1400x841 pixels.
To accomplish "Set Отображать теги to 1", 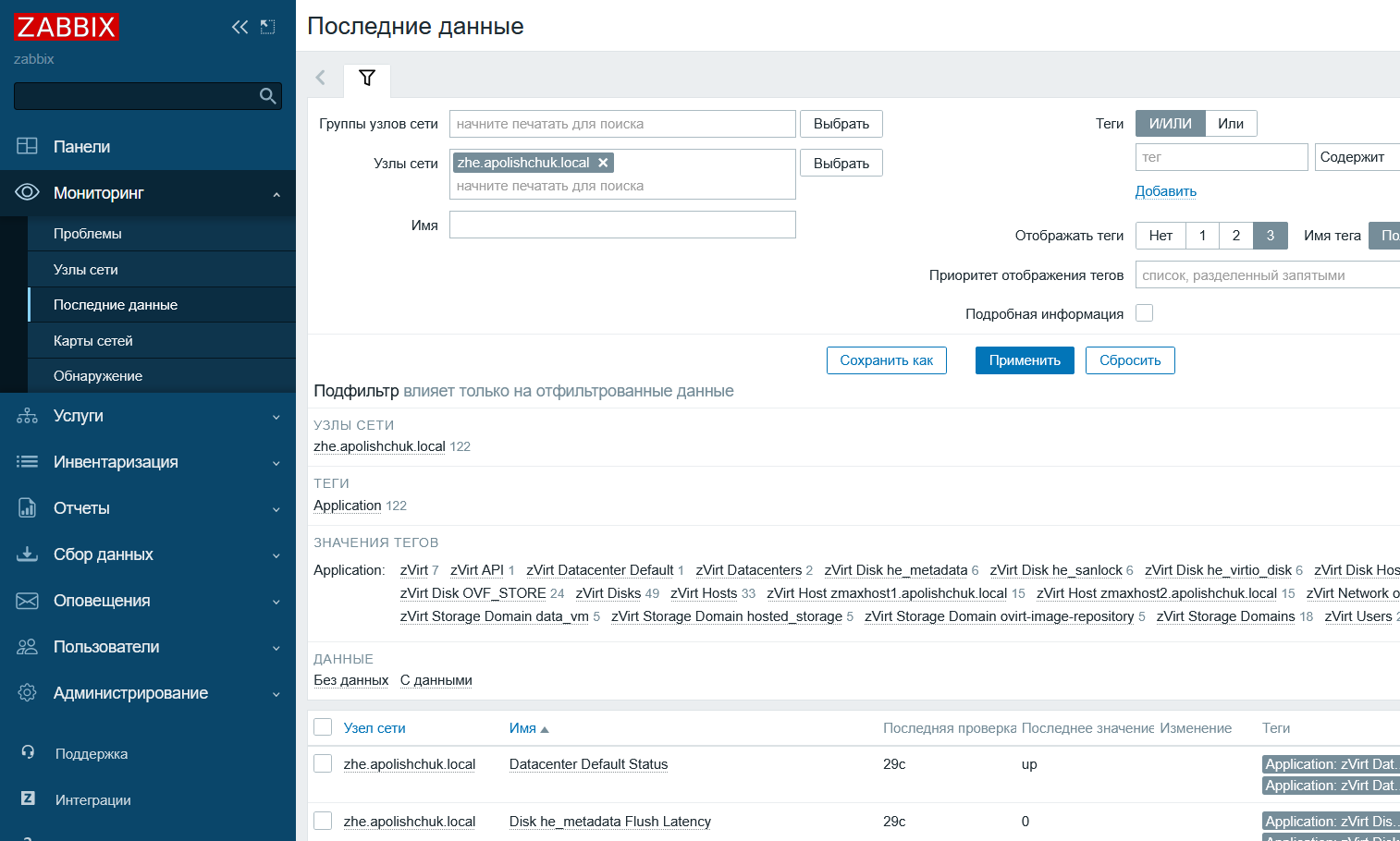I will pyautogui.click(x=1202, y=236).
